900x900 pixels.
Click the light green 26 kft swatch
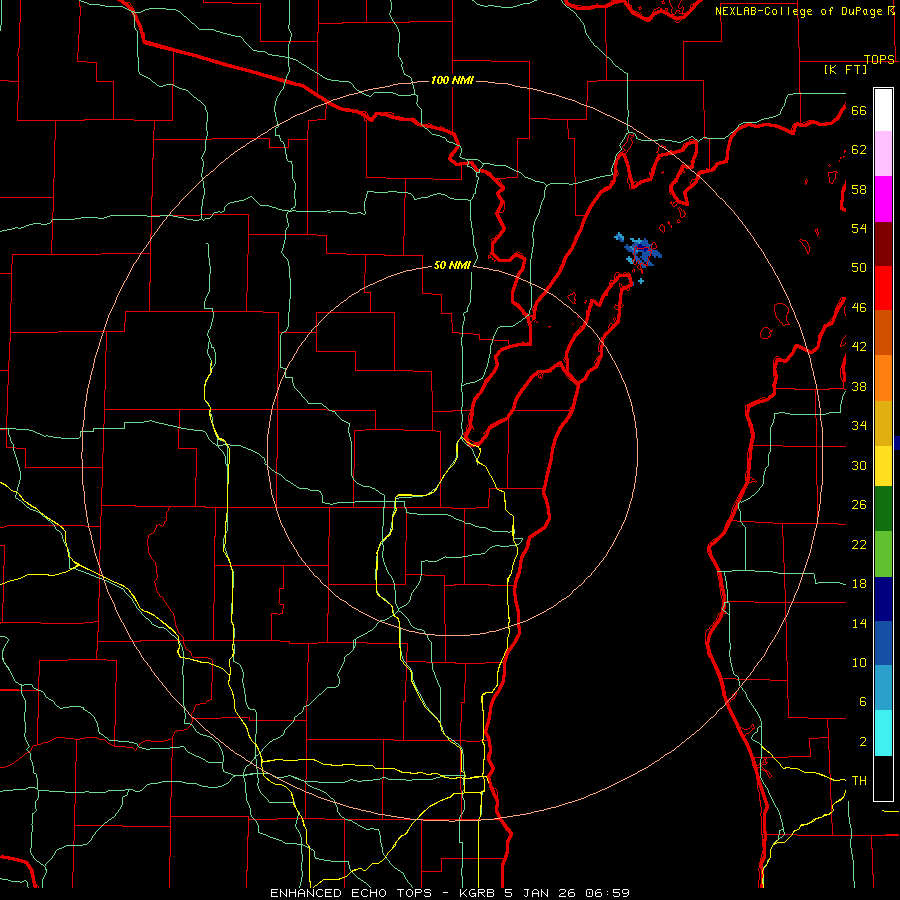(x=883, y=554)
